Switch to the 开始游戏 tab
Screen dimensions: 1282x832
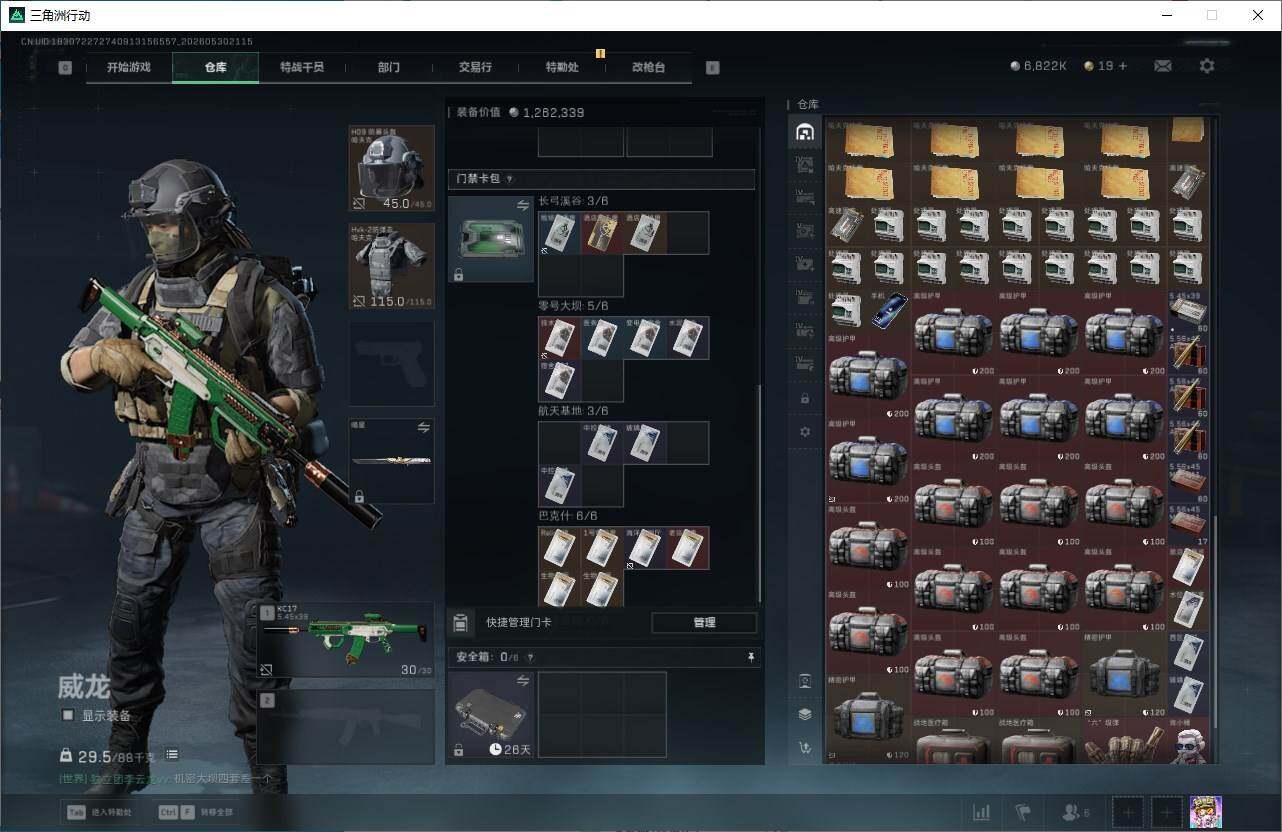[129, 67]
